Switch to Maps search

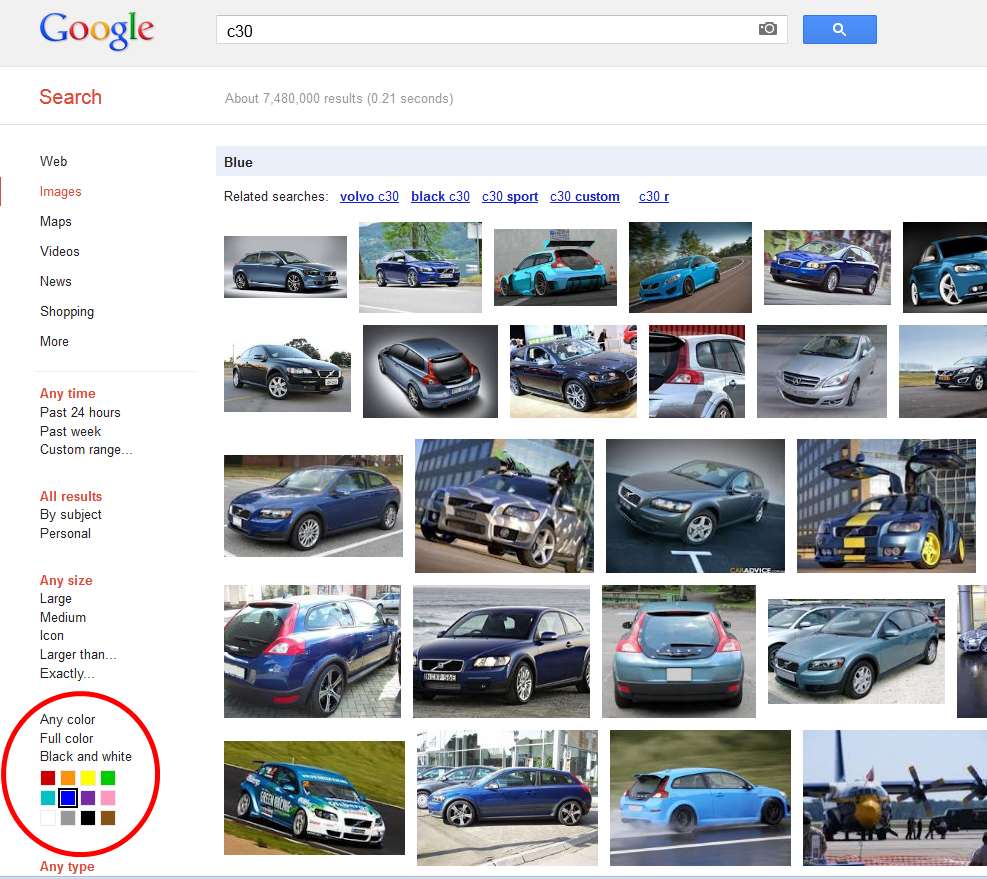pyautogui.click(x=55, y=222)
